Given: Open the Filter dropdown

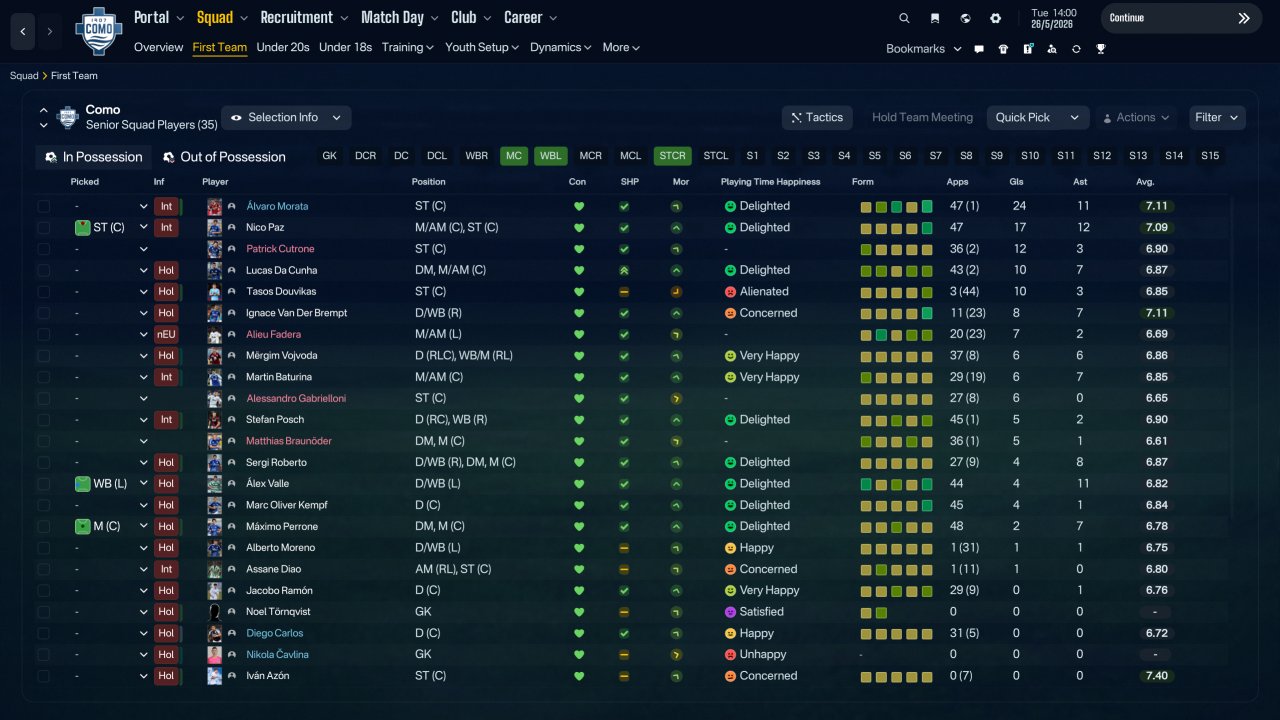Looking at the screenshot, I should [x=1218, y=118].
